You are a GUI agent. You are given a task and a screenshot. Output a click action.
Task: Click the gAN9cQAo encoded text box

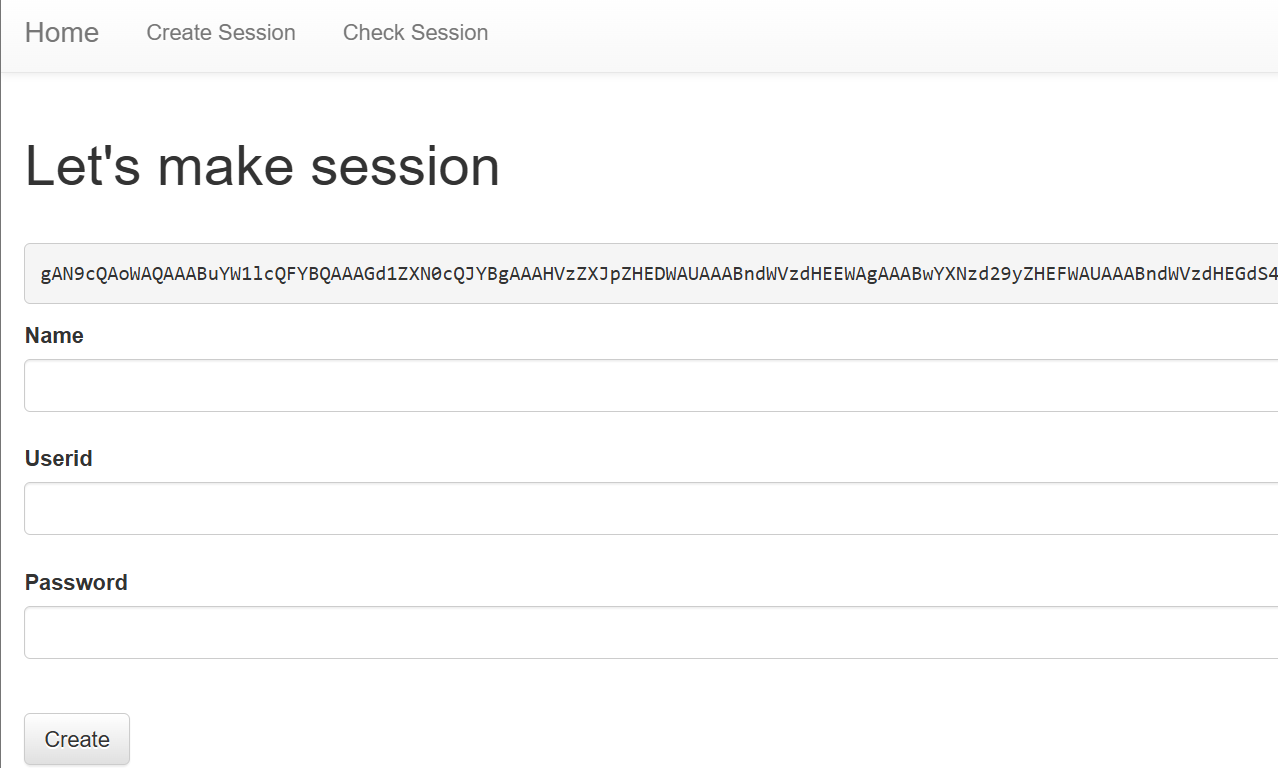(x=651, y=273)
